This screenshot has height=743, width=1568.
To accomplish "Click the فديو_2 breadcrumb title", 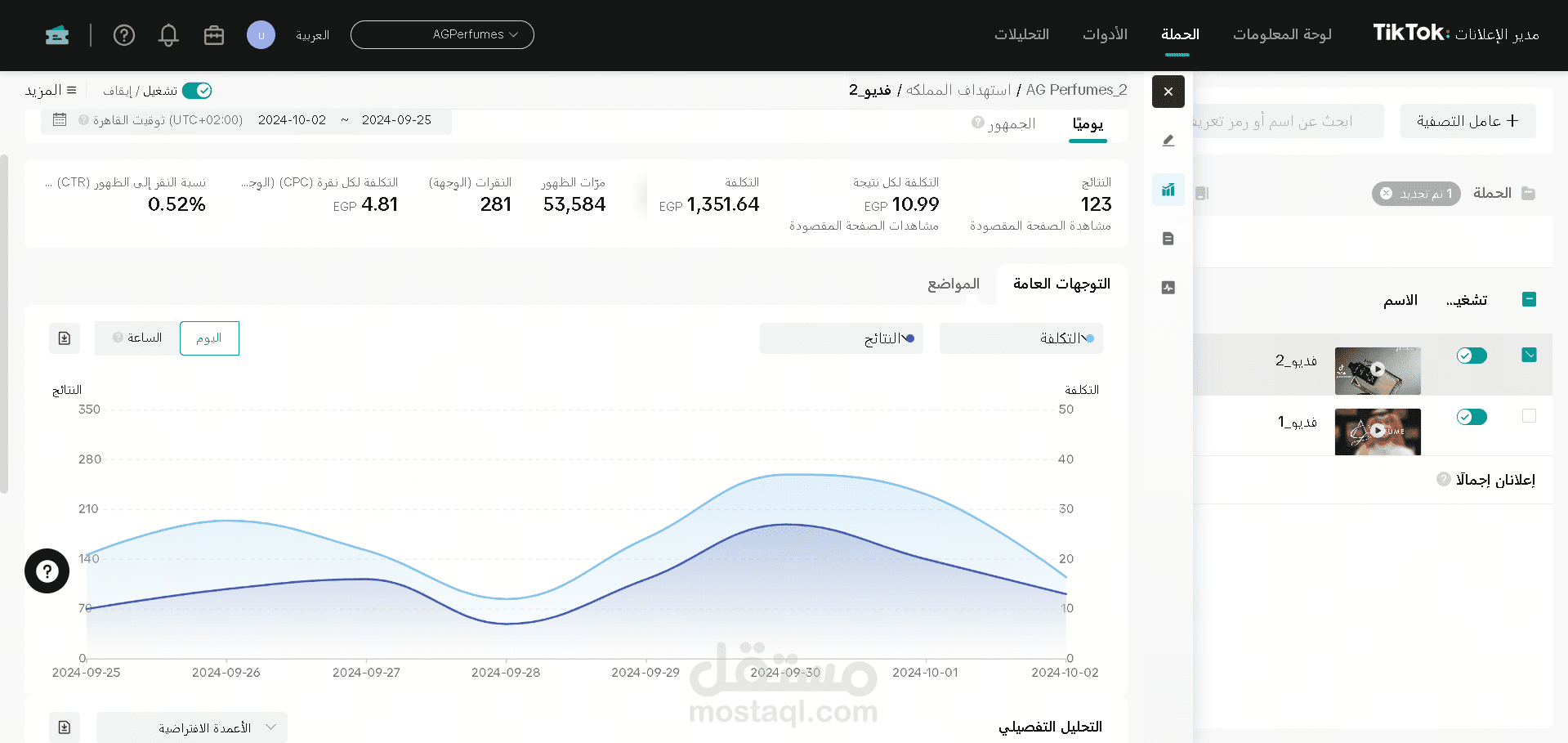I will (869, 90).
